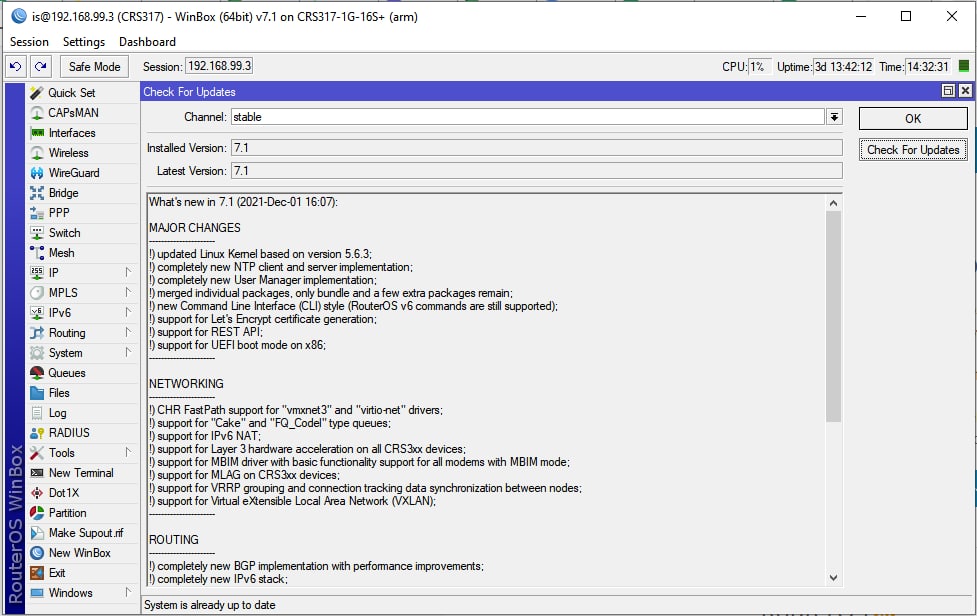The width and height of the screenshot is (977, 616).
Task: Open Wireless settings icon
Action: (37, 153)
